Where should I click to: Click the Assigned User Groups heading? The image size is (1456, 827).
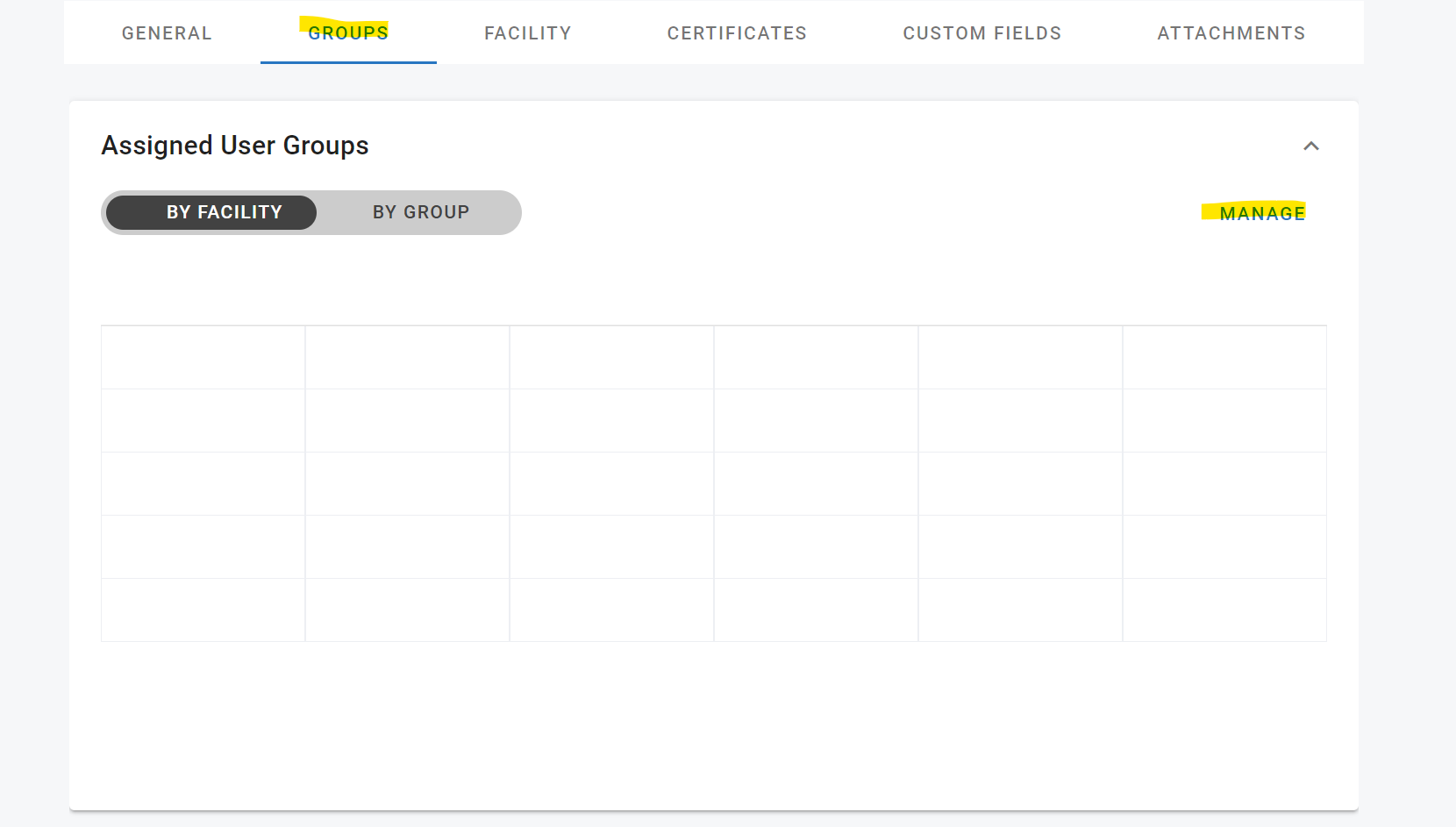235,146
